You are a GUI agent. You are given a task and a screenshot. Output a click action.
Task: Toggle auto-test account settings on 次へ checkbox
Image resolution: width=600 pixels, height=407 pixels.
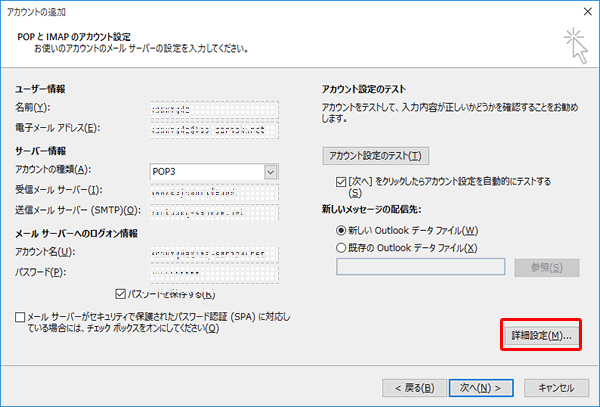coord(341,182)
